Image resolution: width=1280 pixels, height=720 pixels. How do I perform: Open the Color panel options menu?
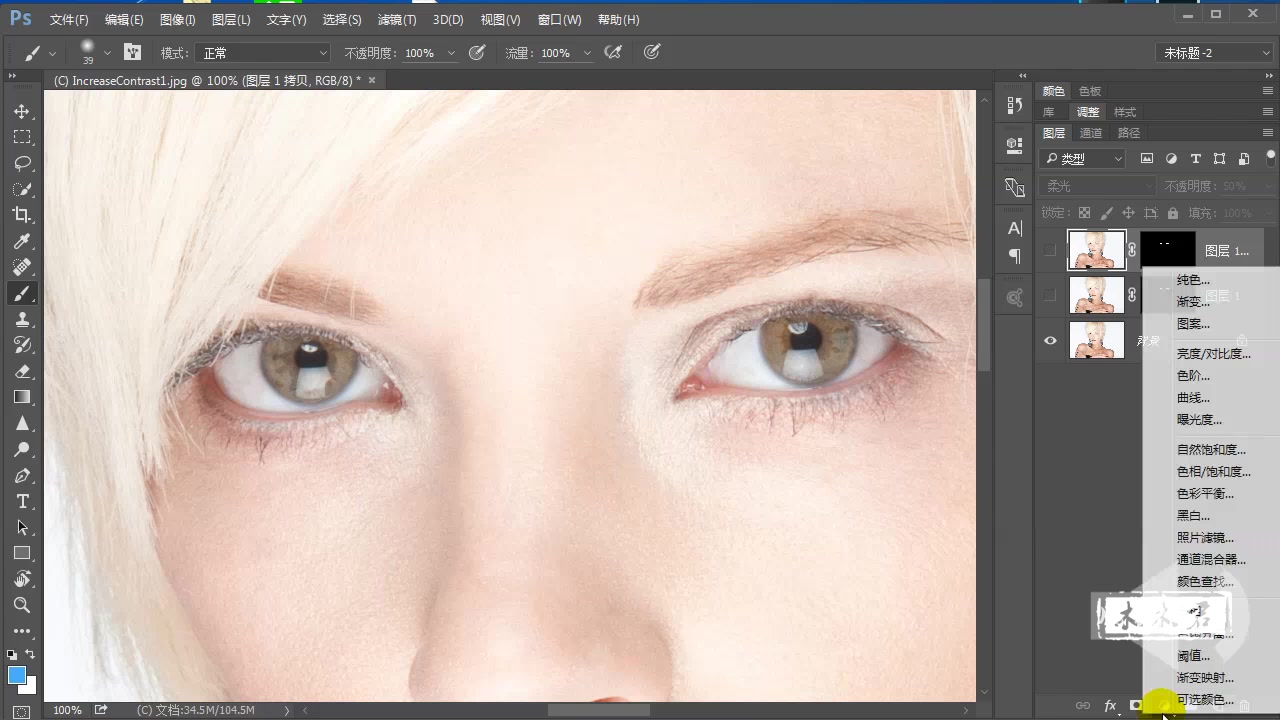(x=1268, y=91)
